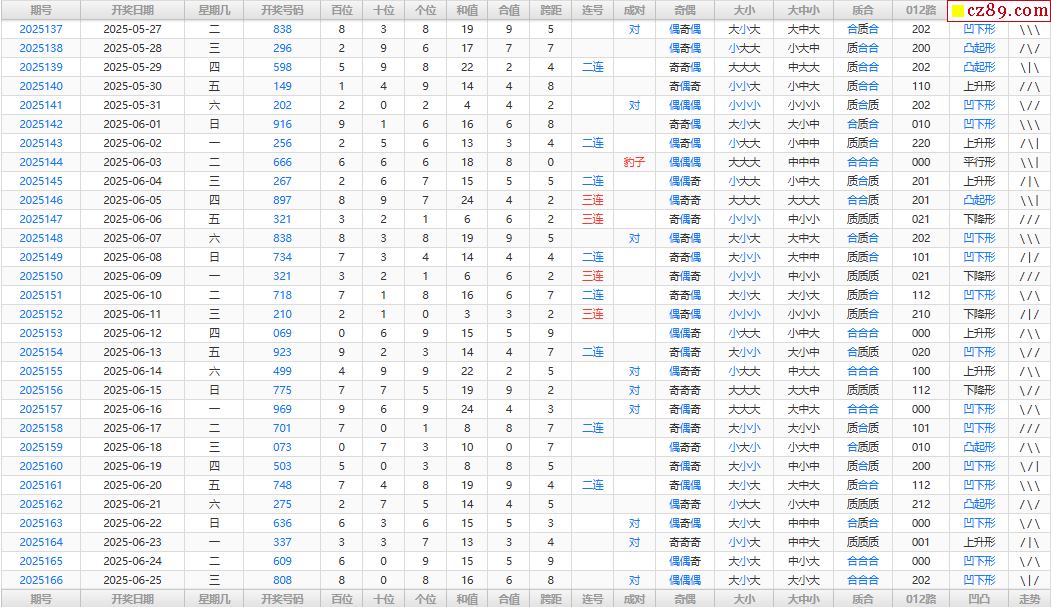Click winning number 808 link

pyautogui.click(x=282, y=580)
